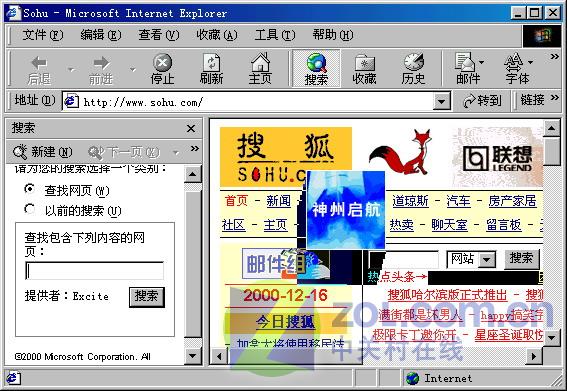Click search pane scrollbar down arrow
Viewport: 567px width, 391px height.
click(x=193, y=356)
